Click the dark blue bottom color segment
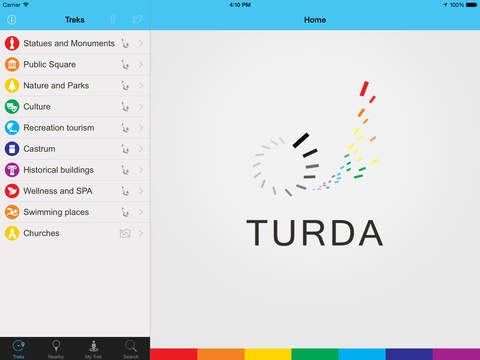This screenshot has width=480, height=360. [409, 354]
